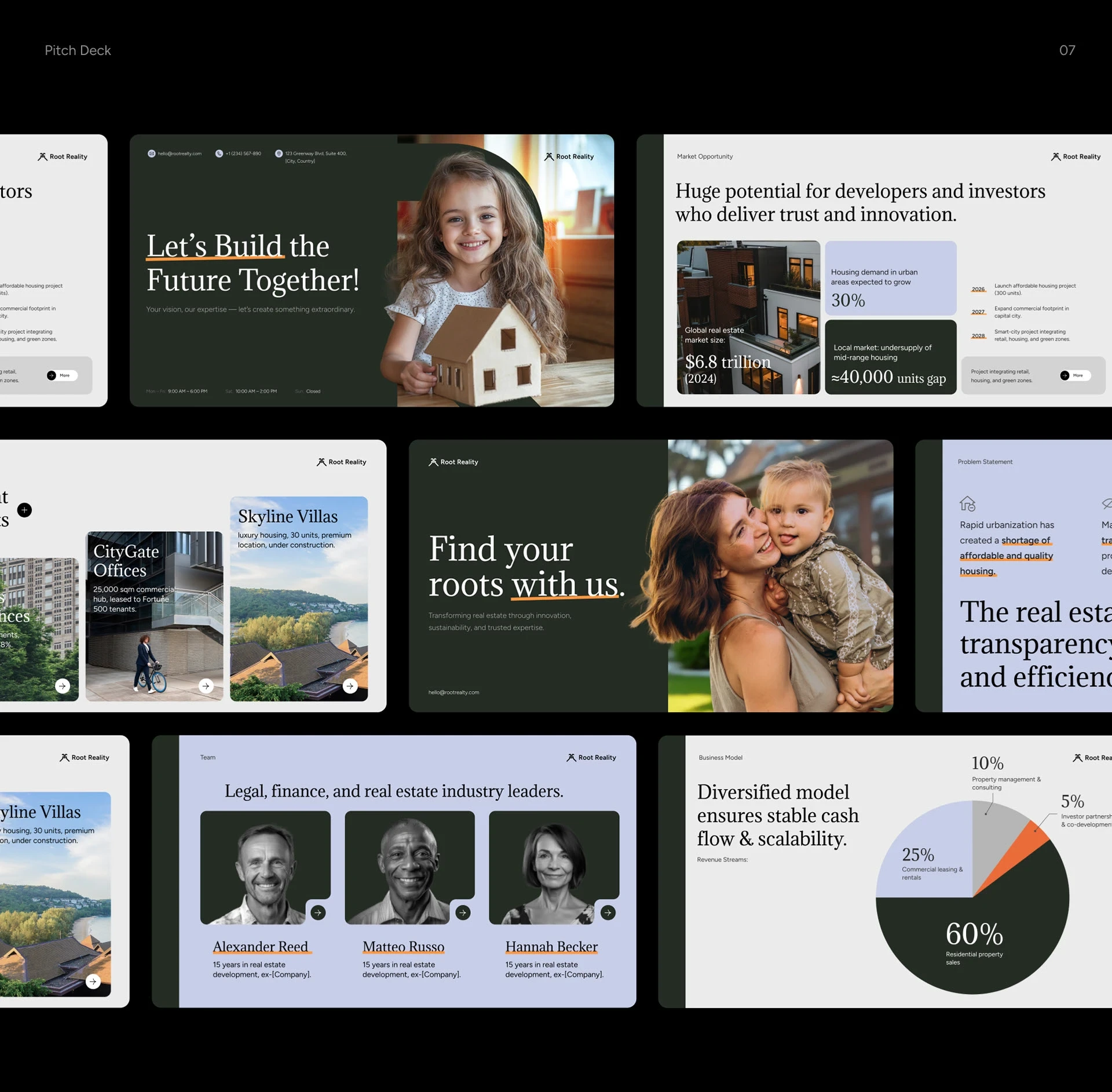Click the Alexander Reed name link
This screenshot has height=1092, width=1112.
261,947
